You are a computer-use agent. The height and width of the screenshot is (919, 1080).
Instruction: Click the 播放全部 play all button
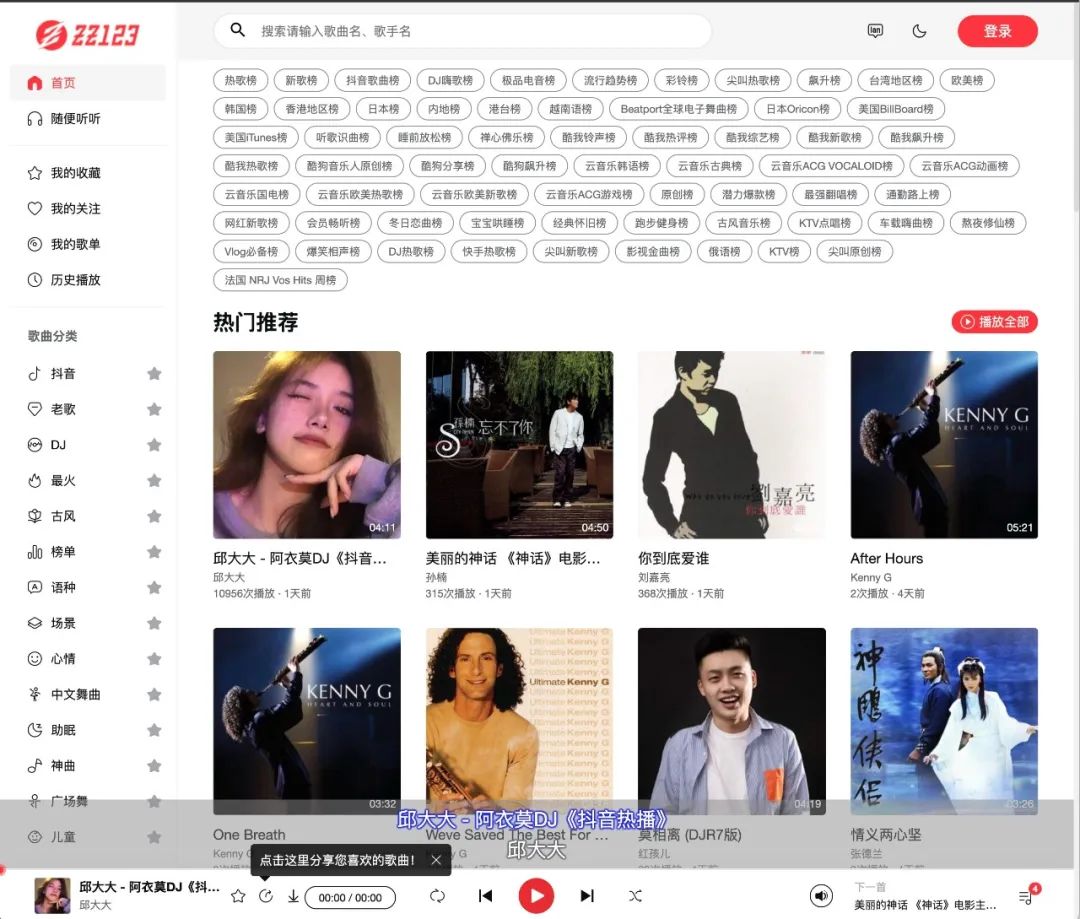click(x=995, y=322)
